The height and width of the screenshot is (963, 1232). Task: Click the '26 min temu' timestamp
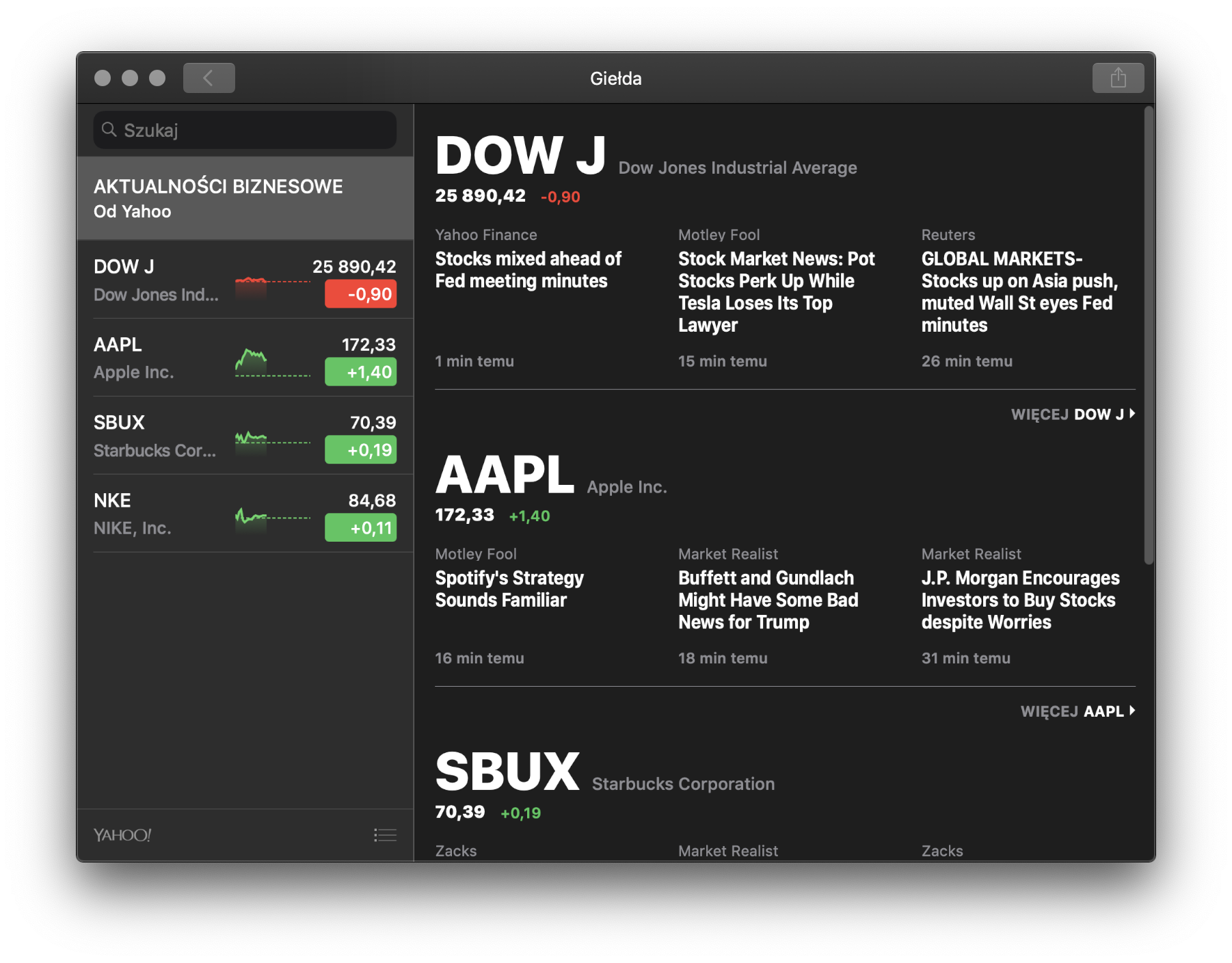click(x=967, y=361)
